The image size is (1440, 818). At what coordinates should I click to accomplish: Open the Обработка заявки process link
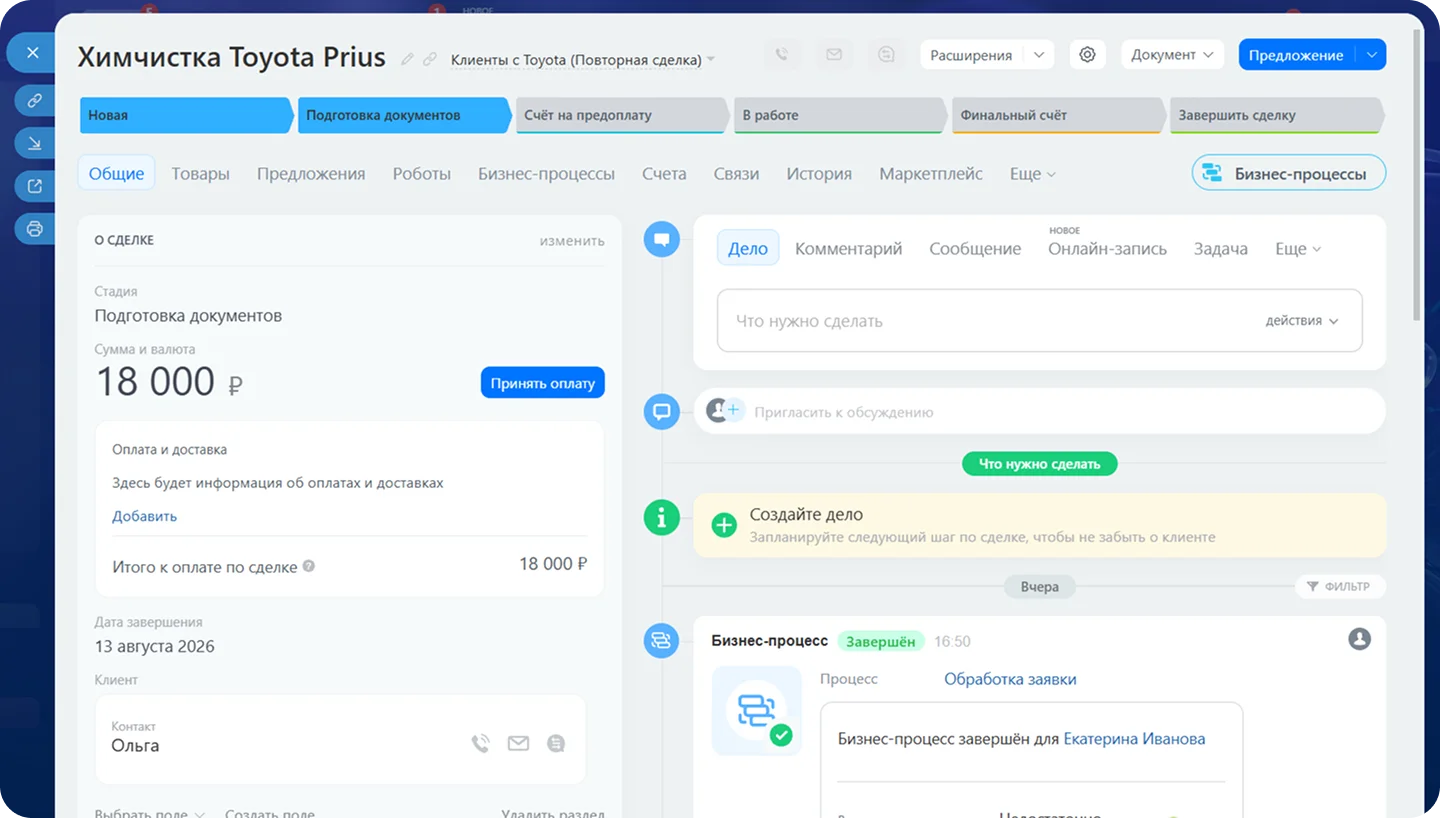pos(1010,679)
